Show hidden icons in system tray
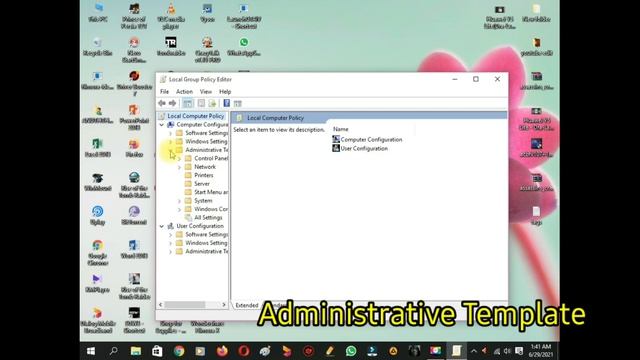The image size is (640, 360). (473, 351)
